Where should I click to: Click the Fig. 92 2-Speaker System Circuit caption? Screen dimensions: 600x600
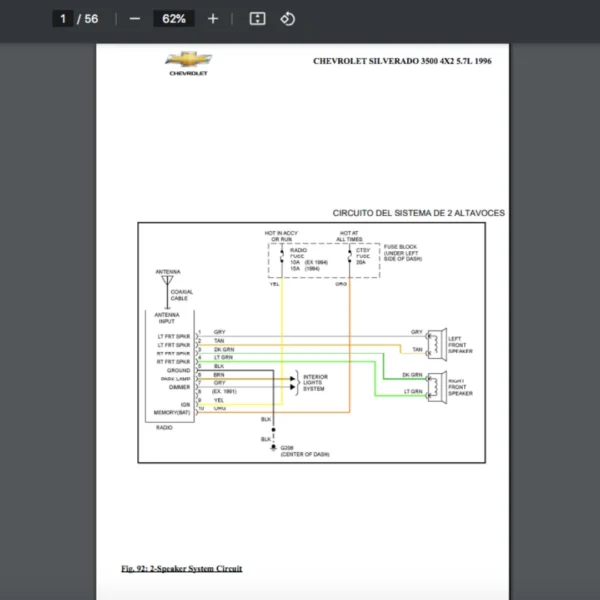[181, 568]
